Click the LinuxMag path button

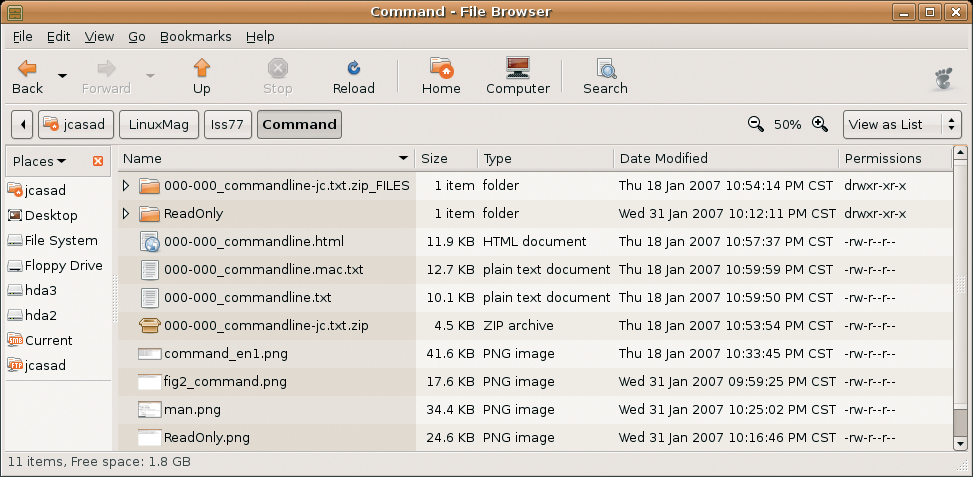tap(159, 125)
